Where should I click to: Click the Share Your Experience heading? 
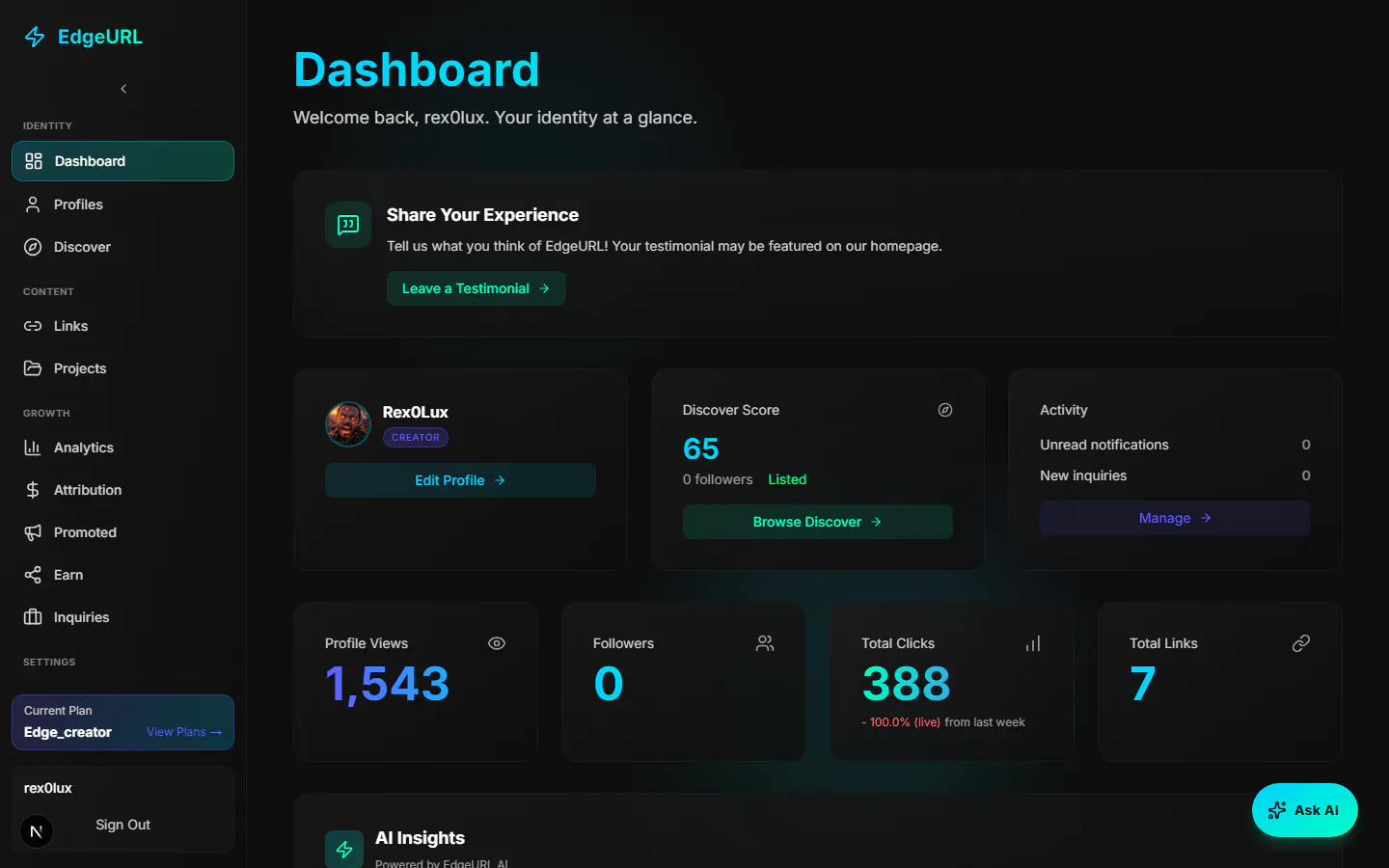482,215
